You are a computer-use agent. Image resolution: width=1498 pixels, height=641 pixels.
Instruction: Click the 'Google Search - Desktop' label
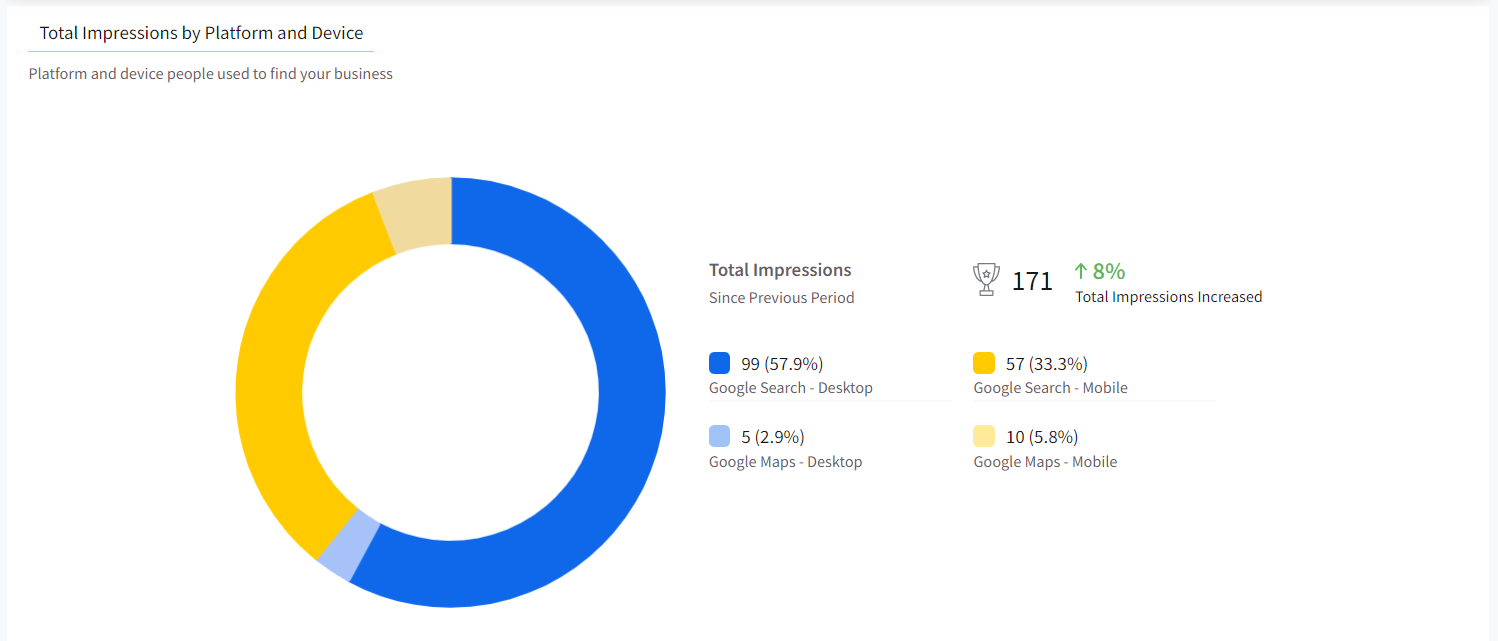pyautogui.click(x=791, y=388)
